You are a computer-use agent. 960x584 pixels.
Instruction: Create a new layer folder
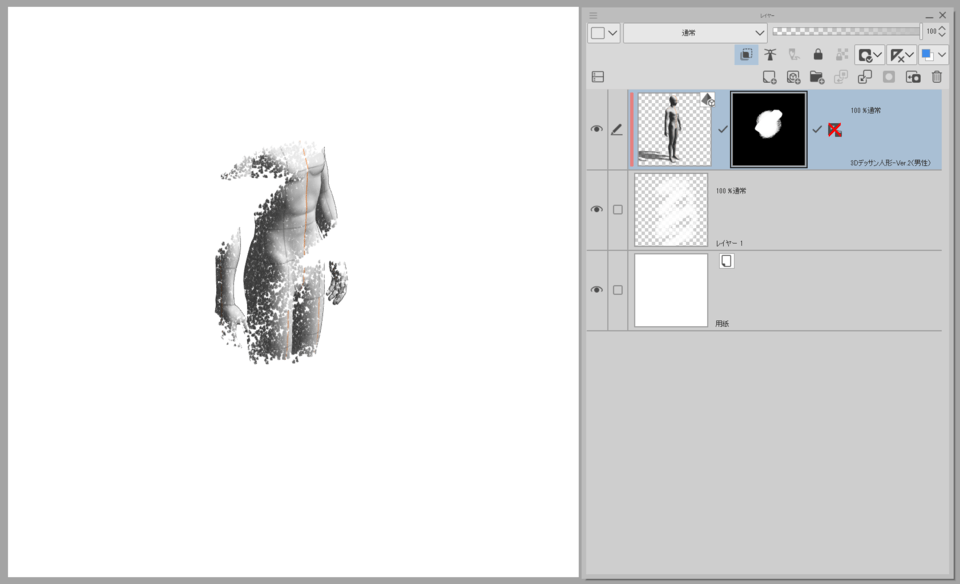coord(818,77)
